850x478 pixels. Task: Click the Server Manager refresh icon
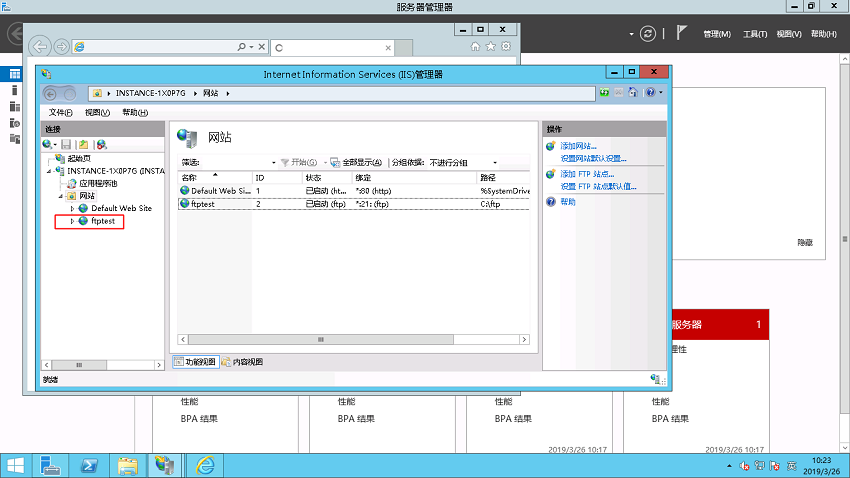coord(648,34)
